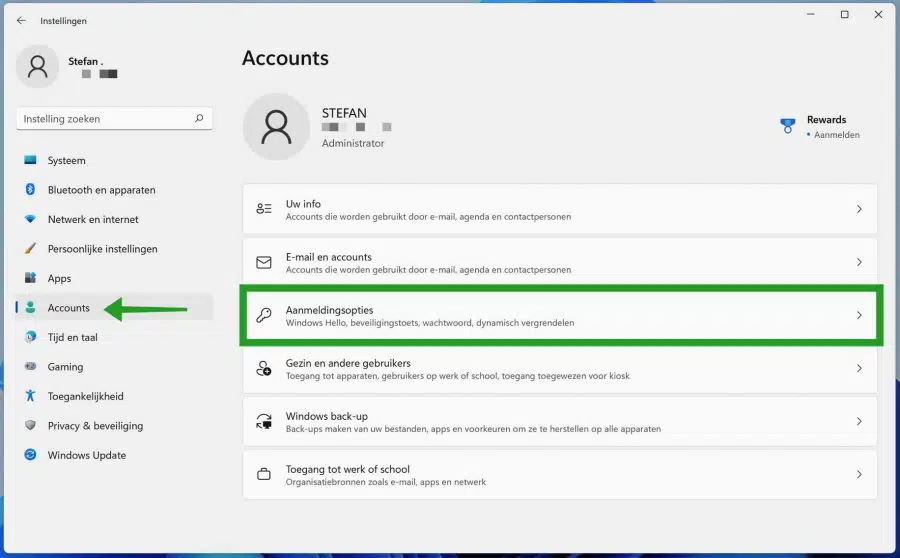Click the Apps sidebar icon
This screenshot has width=900, height=558.
[30, 278]
